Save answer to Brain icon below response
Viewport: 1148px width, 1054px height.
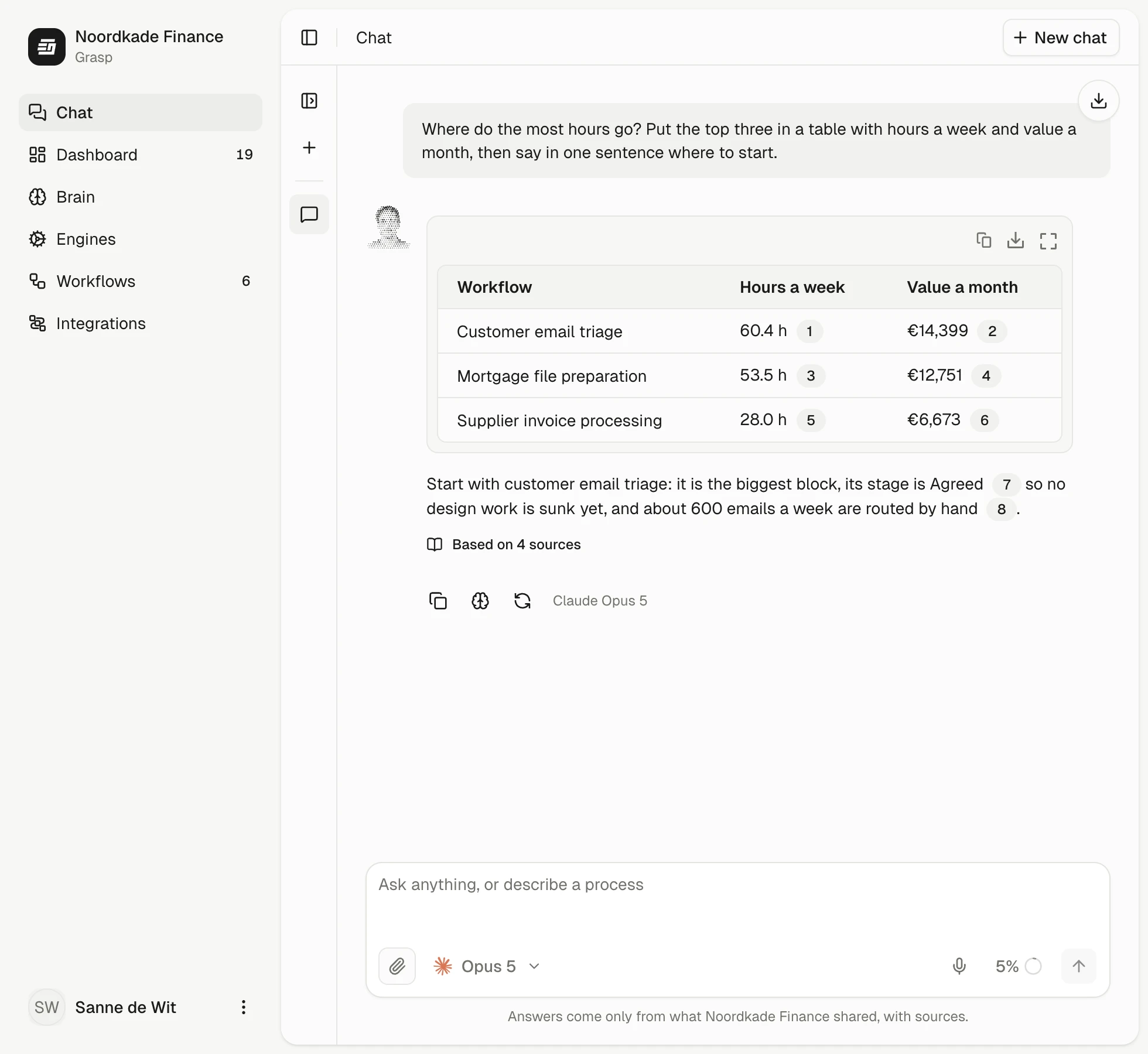click(480, 601)
